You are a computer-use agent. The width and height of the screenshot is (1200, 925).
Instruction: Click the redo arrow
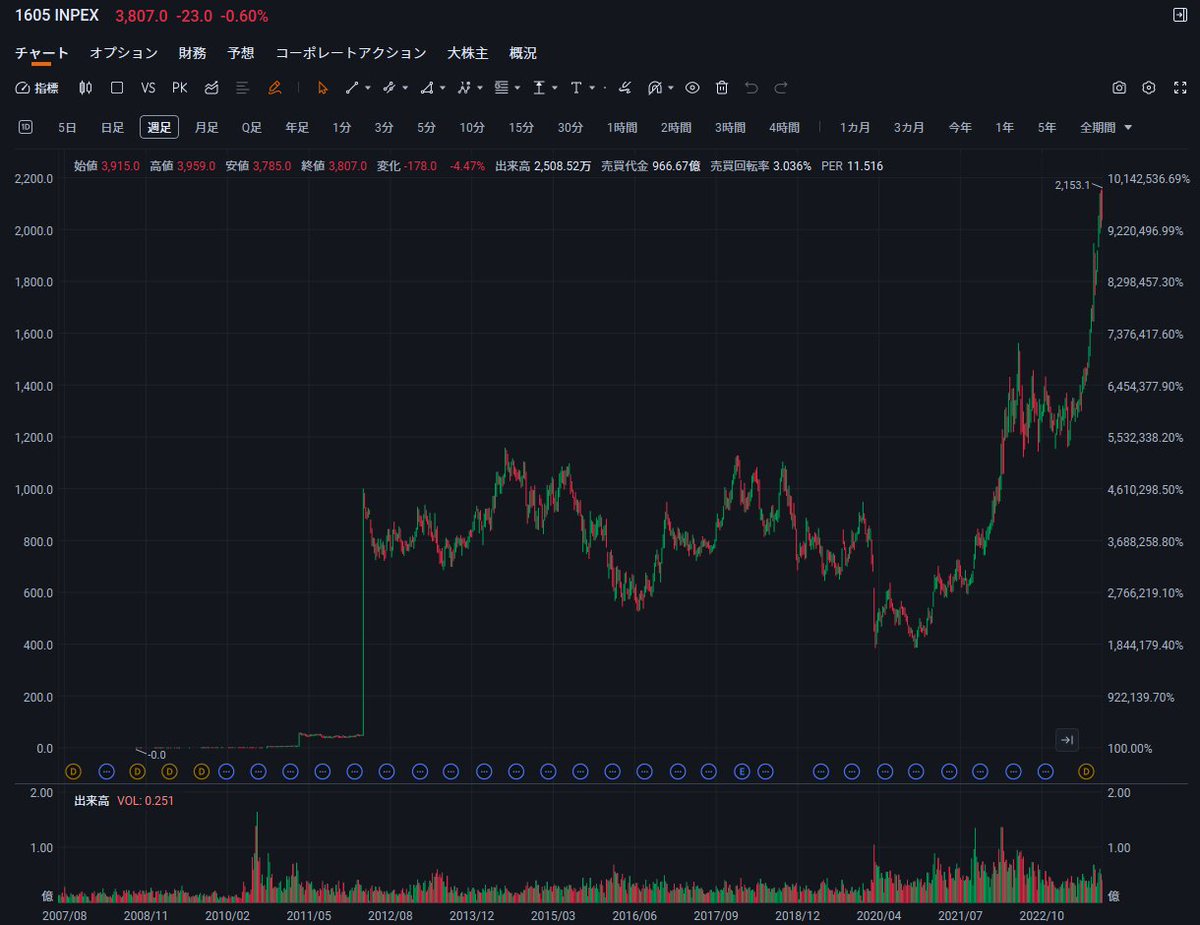tap(782, 88)
